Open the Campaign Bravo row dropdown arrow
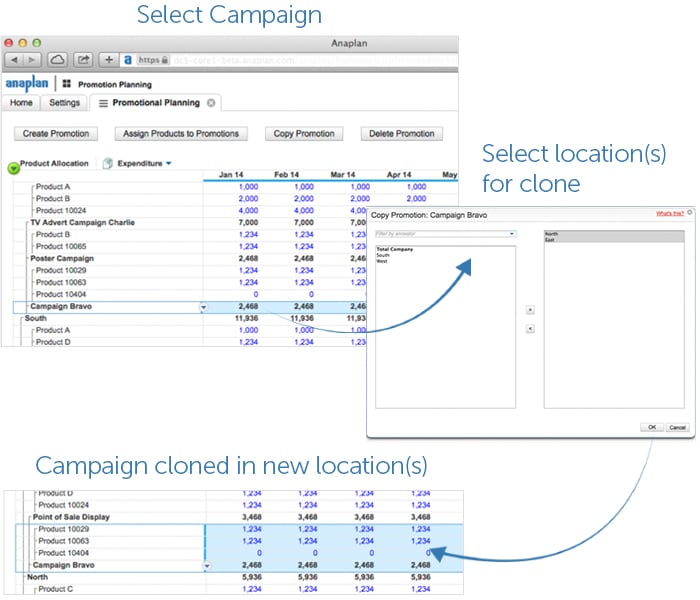Screen dimensions: 700x600 coord(204,307)
